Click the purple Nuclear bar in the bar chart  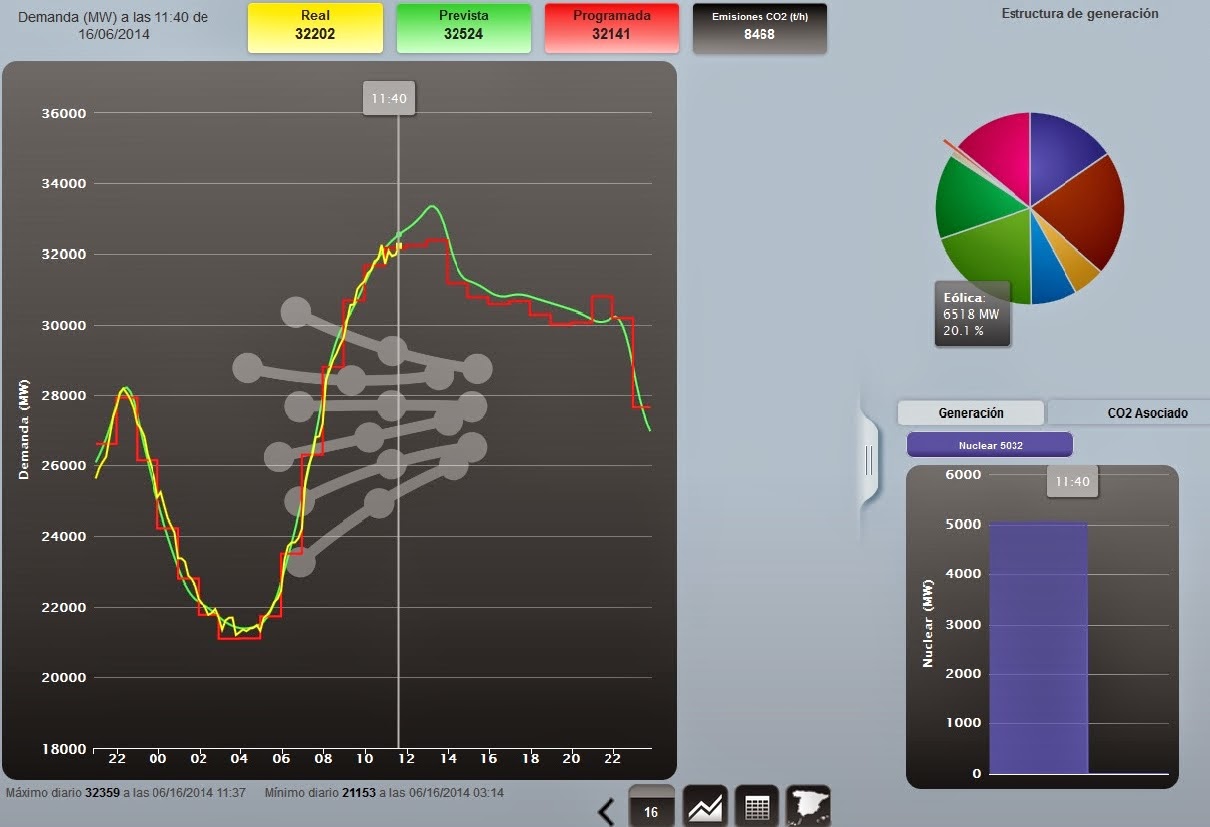[x=1038, y=647]
